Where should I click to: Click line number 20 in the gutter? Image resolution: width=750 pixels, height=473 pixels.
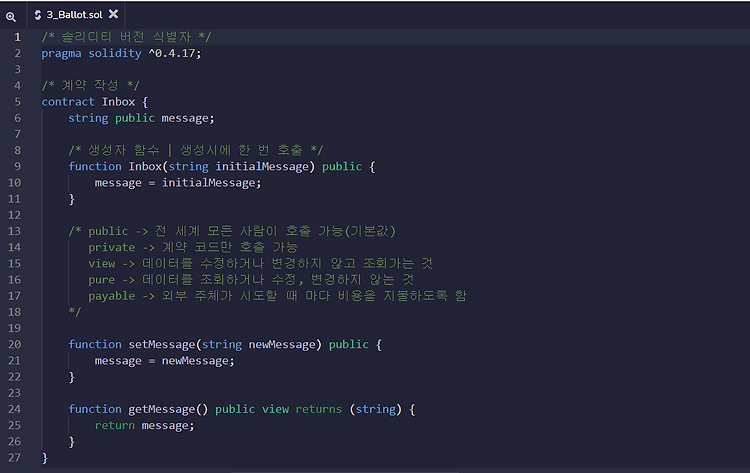[x=14, y=344]
